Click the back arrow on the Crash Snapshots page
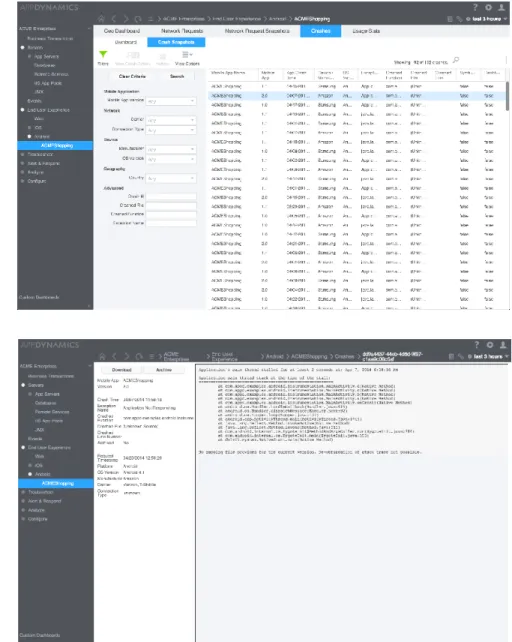The image size is (512, 642). [x=114, y=19]
